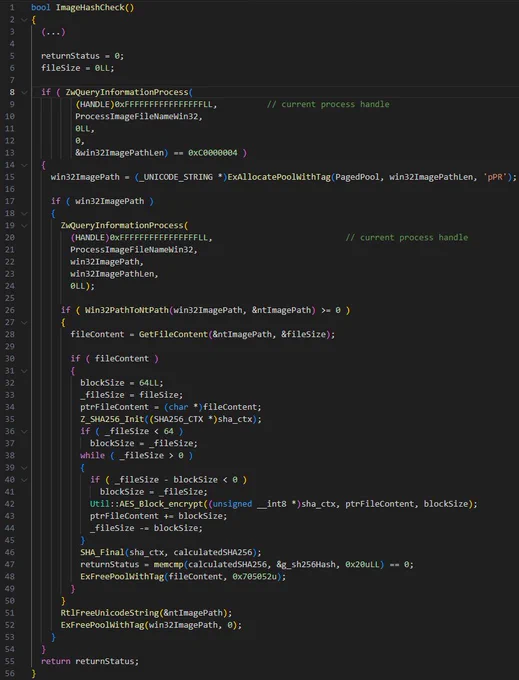
Task: Click line number 25 in the gutter
Action: [x=10, y=298]
